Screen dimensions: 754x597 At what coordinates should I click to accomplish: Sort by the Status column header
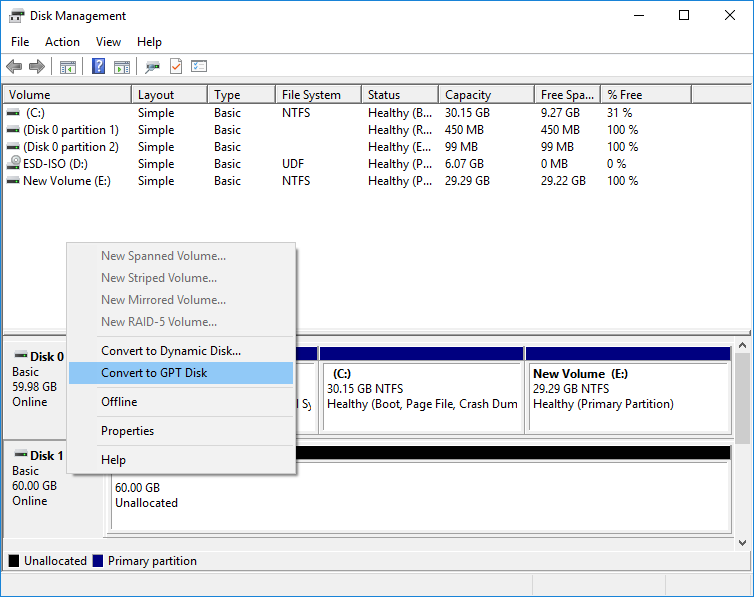pos(400,95)
